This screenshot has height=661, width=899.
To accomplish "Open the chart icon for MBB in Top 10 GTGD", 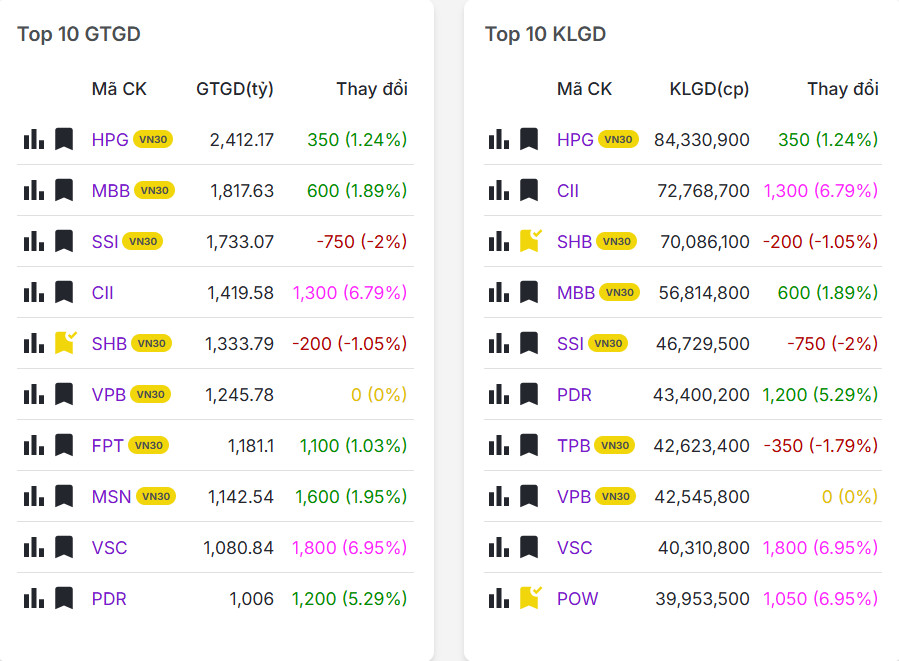I will point(34,190).
